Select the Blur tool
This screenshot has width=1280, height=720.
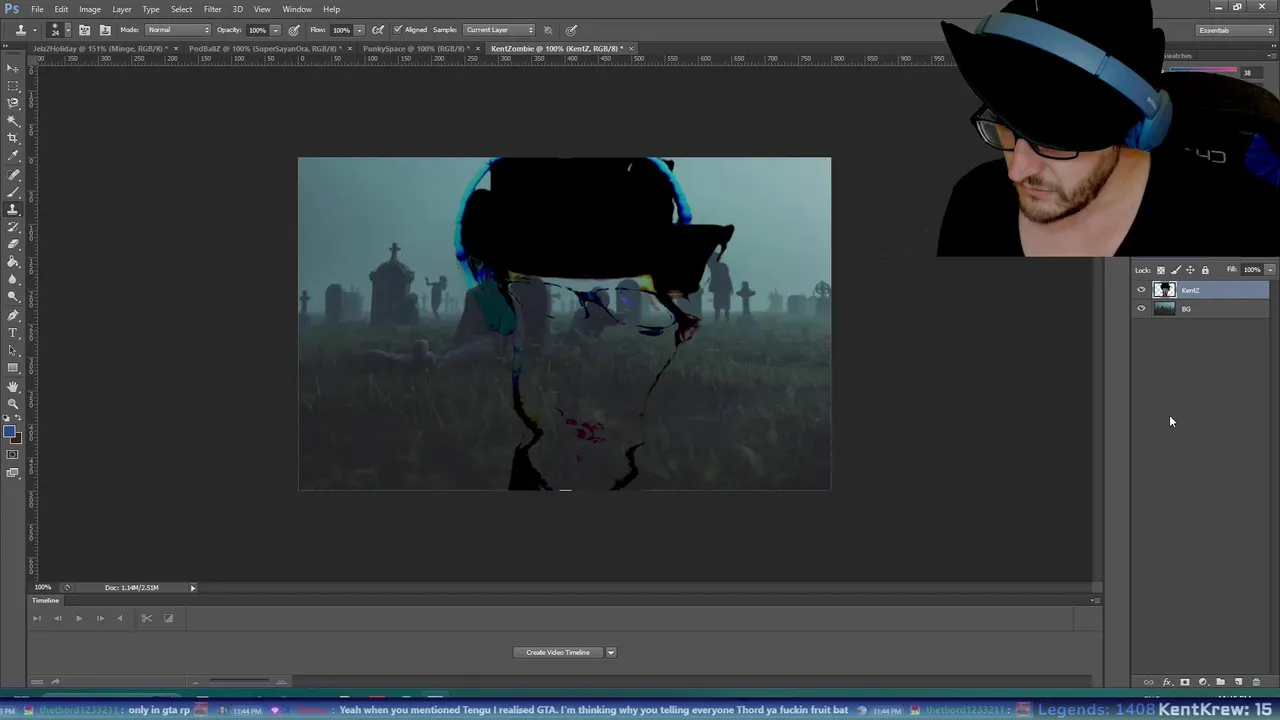click(x=13, y=279)
